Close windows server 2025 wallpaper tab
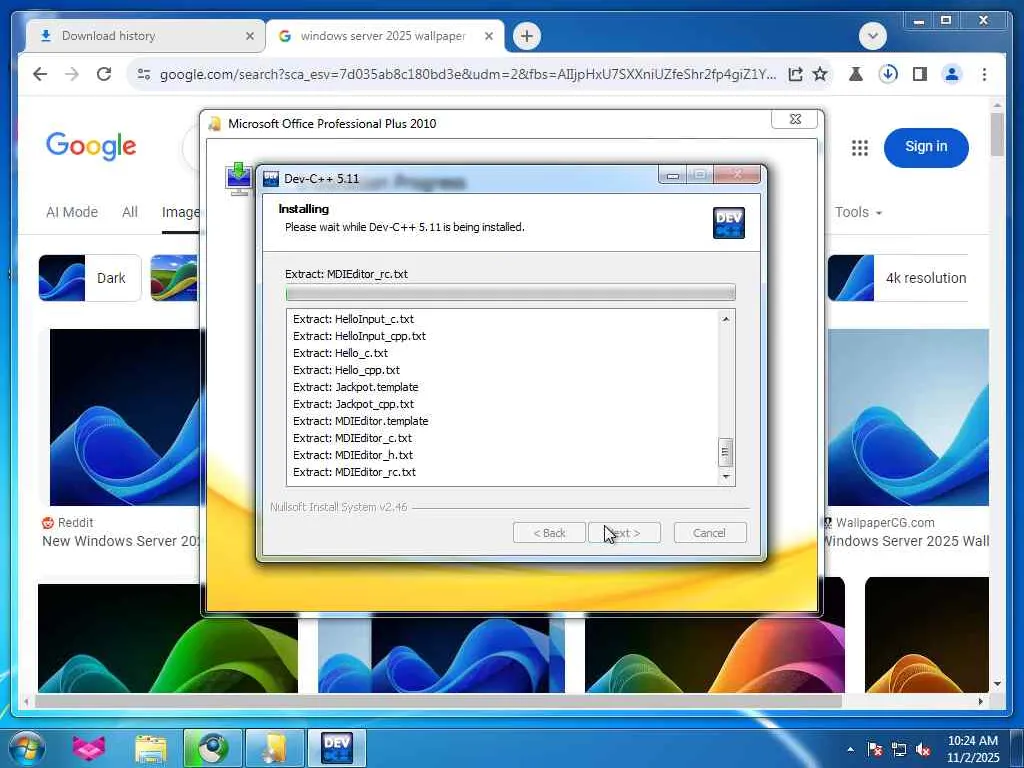 [x=488, y=37]
